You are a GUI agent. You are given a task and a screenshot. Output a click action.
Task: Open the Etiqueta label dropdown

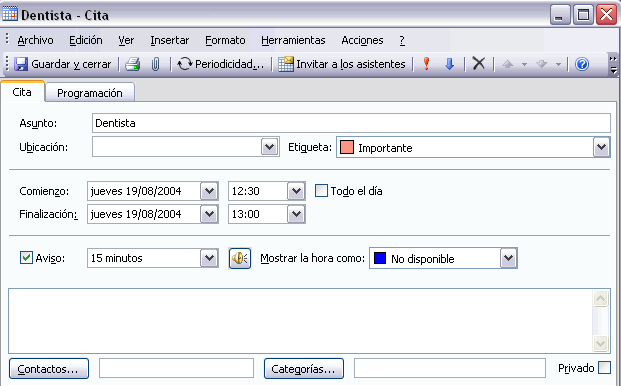pyautogui.click(x=601, y=147)
